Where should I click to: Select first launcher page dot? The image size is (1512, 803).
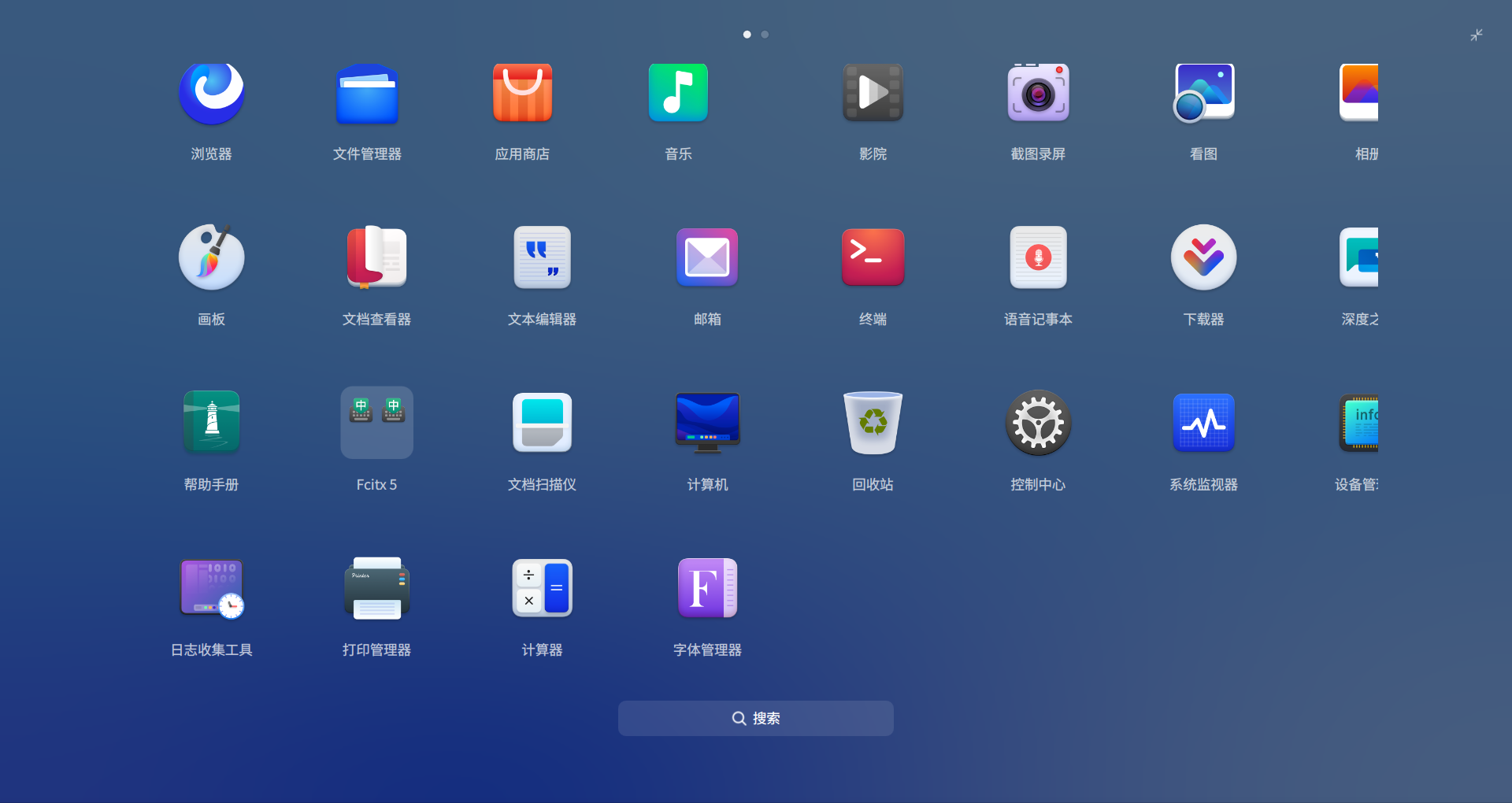tap(747, 35)
